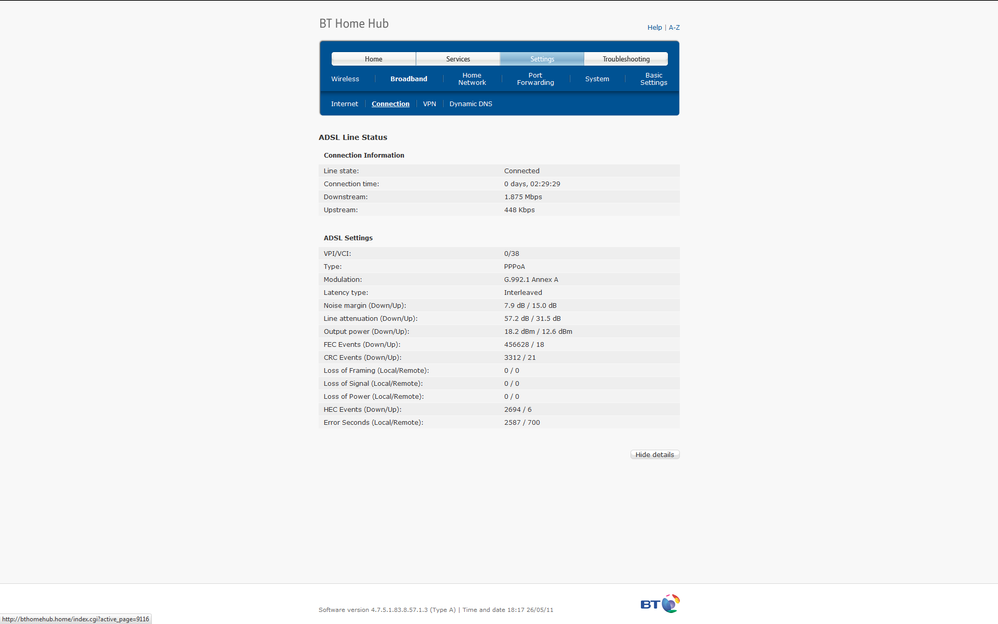Go to Wireless settings

(x=345, y=79)
